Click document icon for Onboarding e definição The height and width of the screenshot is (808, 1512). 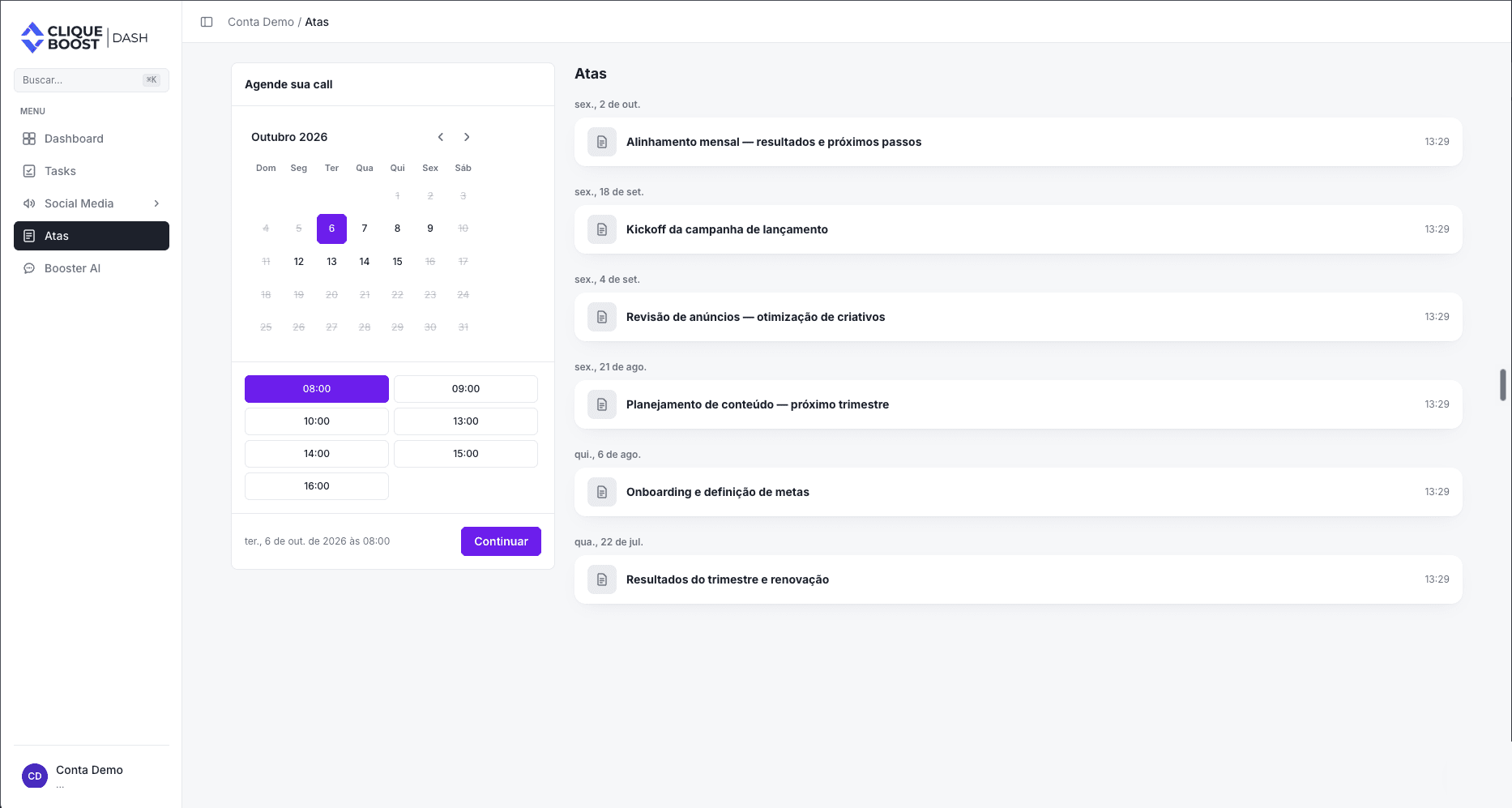602,492
